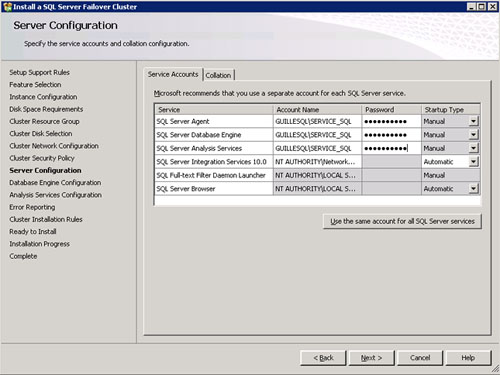Open Startup Type dropdown for SQL Server Agent
500x375 pixels.
(x=473, y=121)
